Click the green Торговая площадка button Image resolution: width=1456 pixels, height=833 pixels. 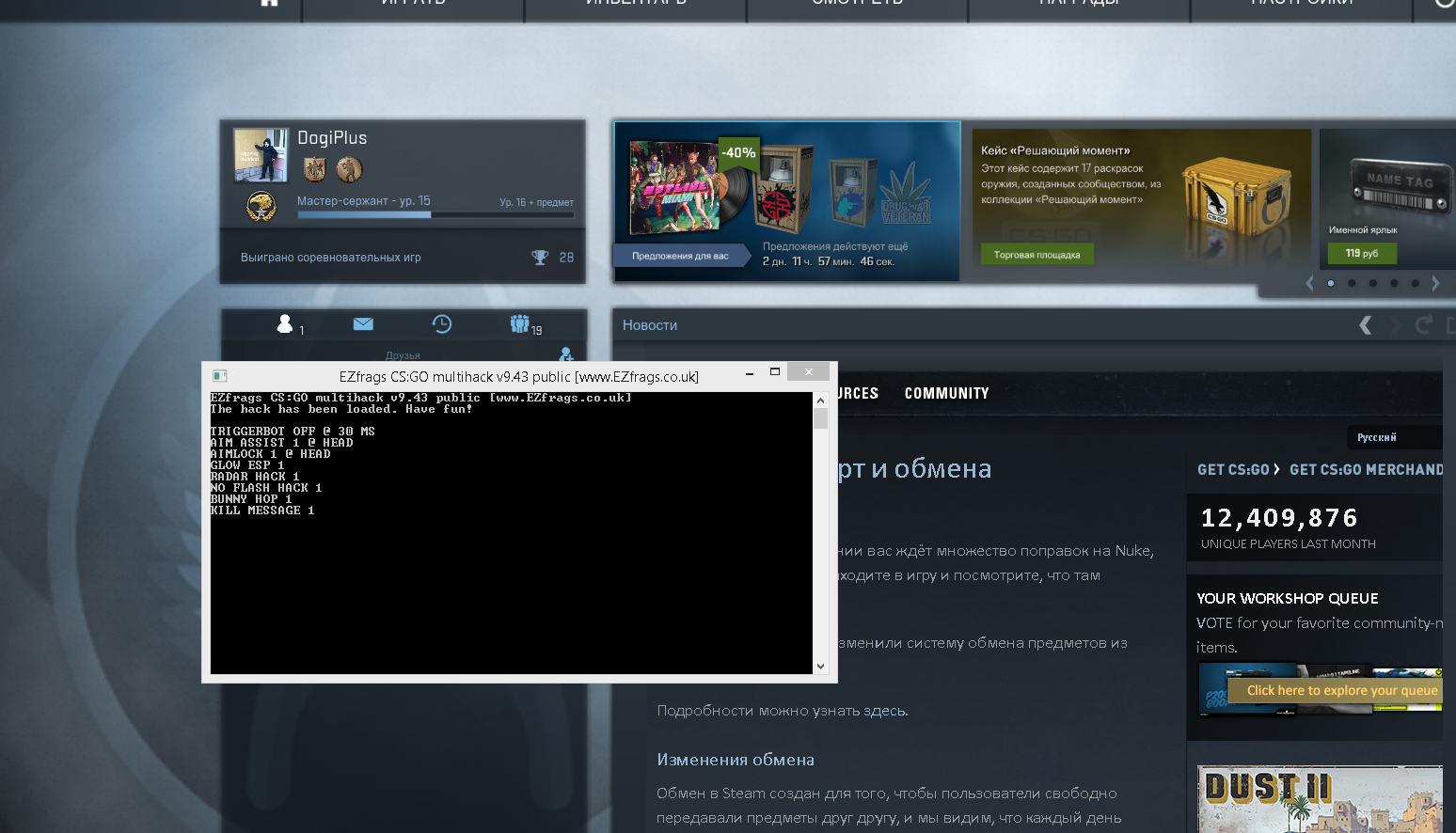click(1037, 255)
